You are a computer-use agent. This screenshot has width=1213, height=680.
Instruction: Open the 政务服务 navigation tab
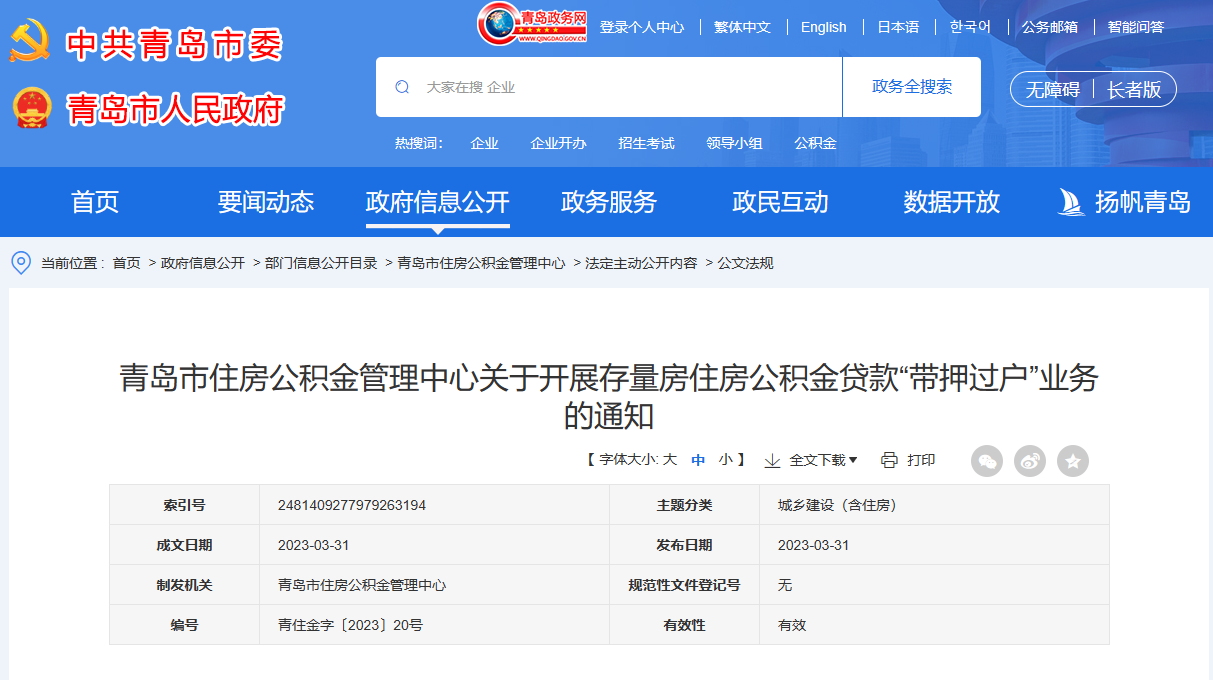[609, 202]
